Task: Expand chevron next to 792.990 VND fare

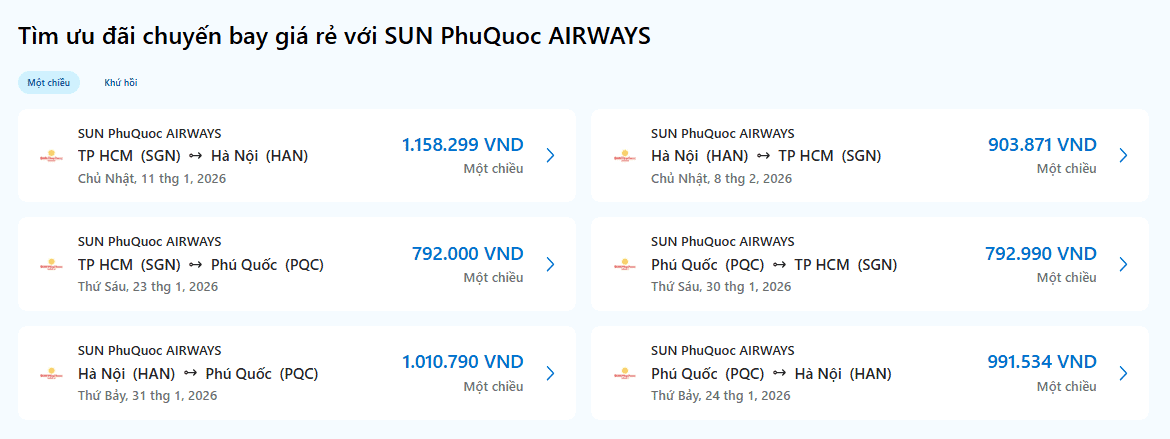Action: click(x=1123, y=265)
